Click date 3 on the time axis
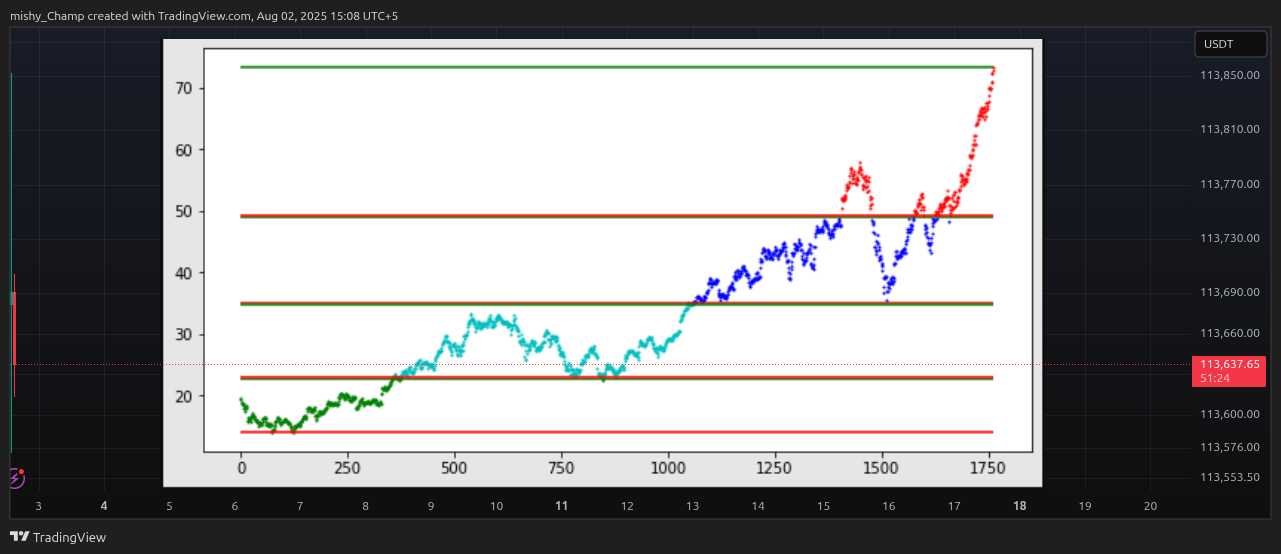Viewport: 1281px width, 554px height. point(38,506)
